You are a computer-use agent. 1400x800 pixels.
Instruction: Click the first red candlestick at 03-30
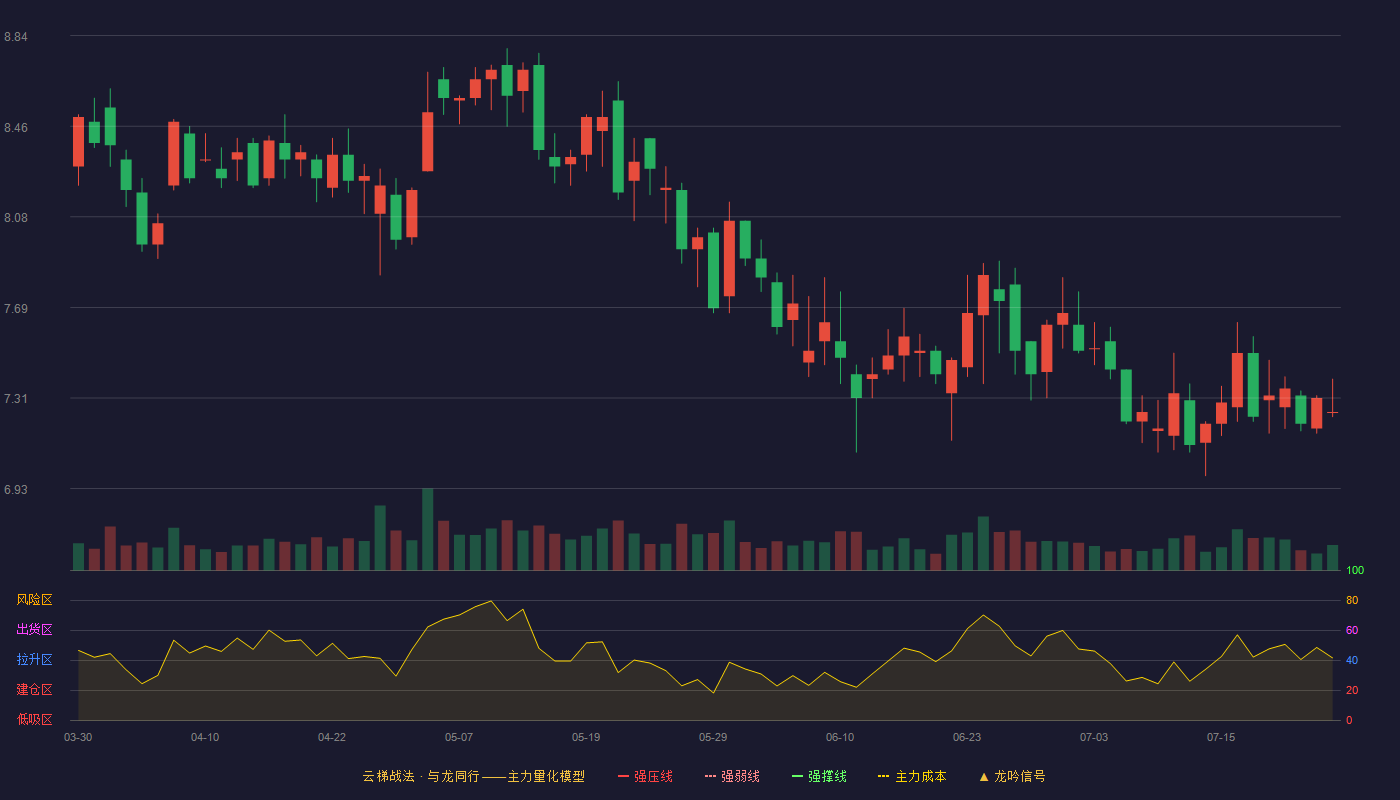[78, 142]
